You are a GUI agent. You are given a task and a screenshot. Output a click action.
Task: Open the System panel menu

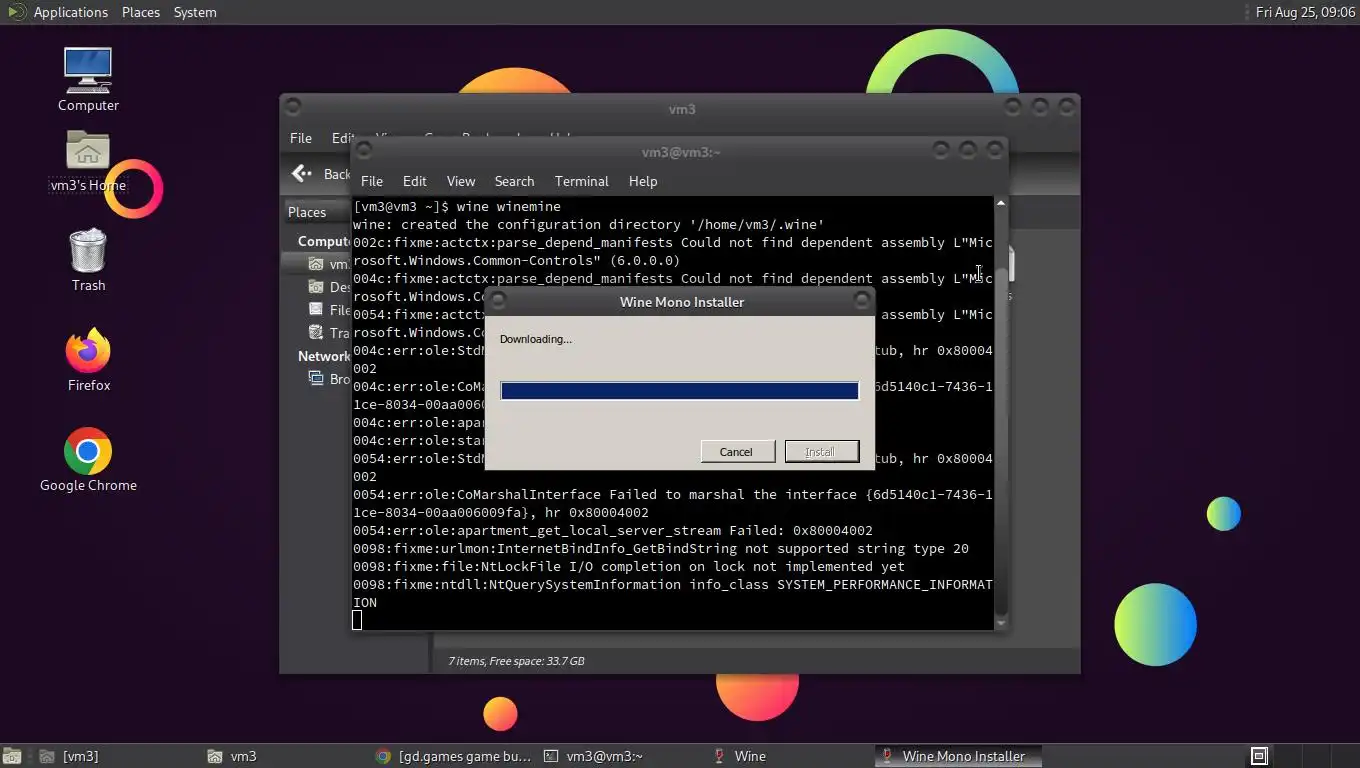(195, 12)
